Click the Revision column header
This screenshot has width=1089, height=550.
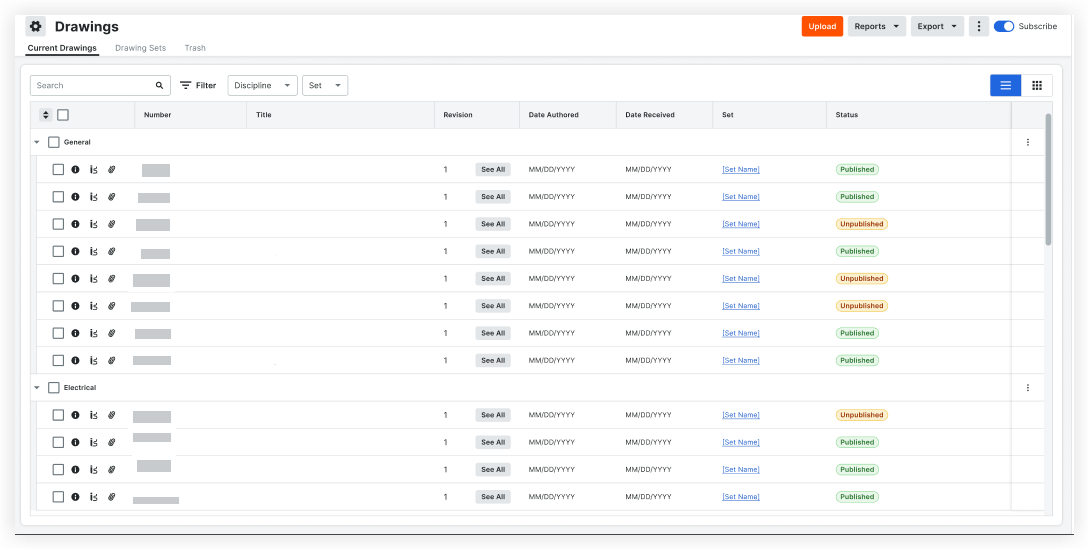click(x=458, y=115)
